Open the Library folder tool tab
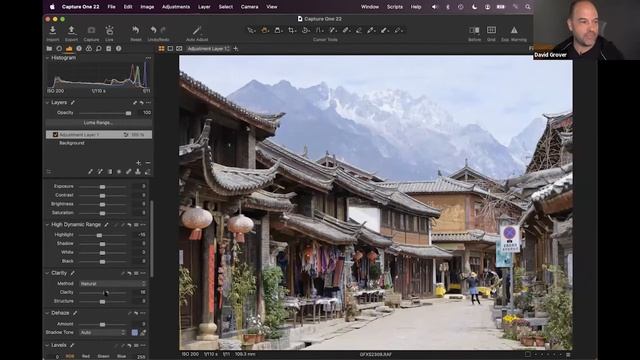This screenshot has height=360, width=640. [49, 49]
